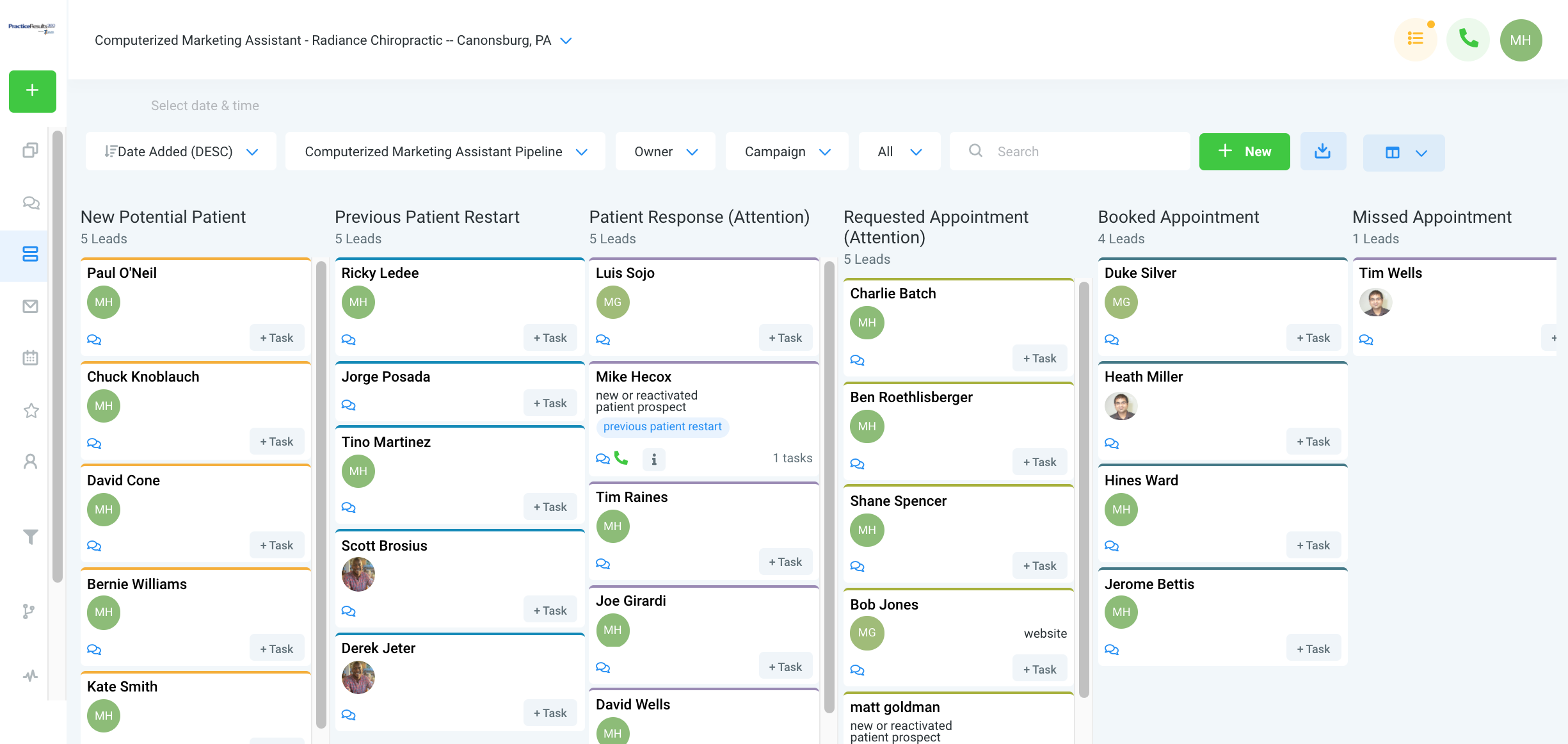Click the green New button
The height and width of the screenshot is (744, 1568).
pyautogui.click(x=1244, y=152)
